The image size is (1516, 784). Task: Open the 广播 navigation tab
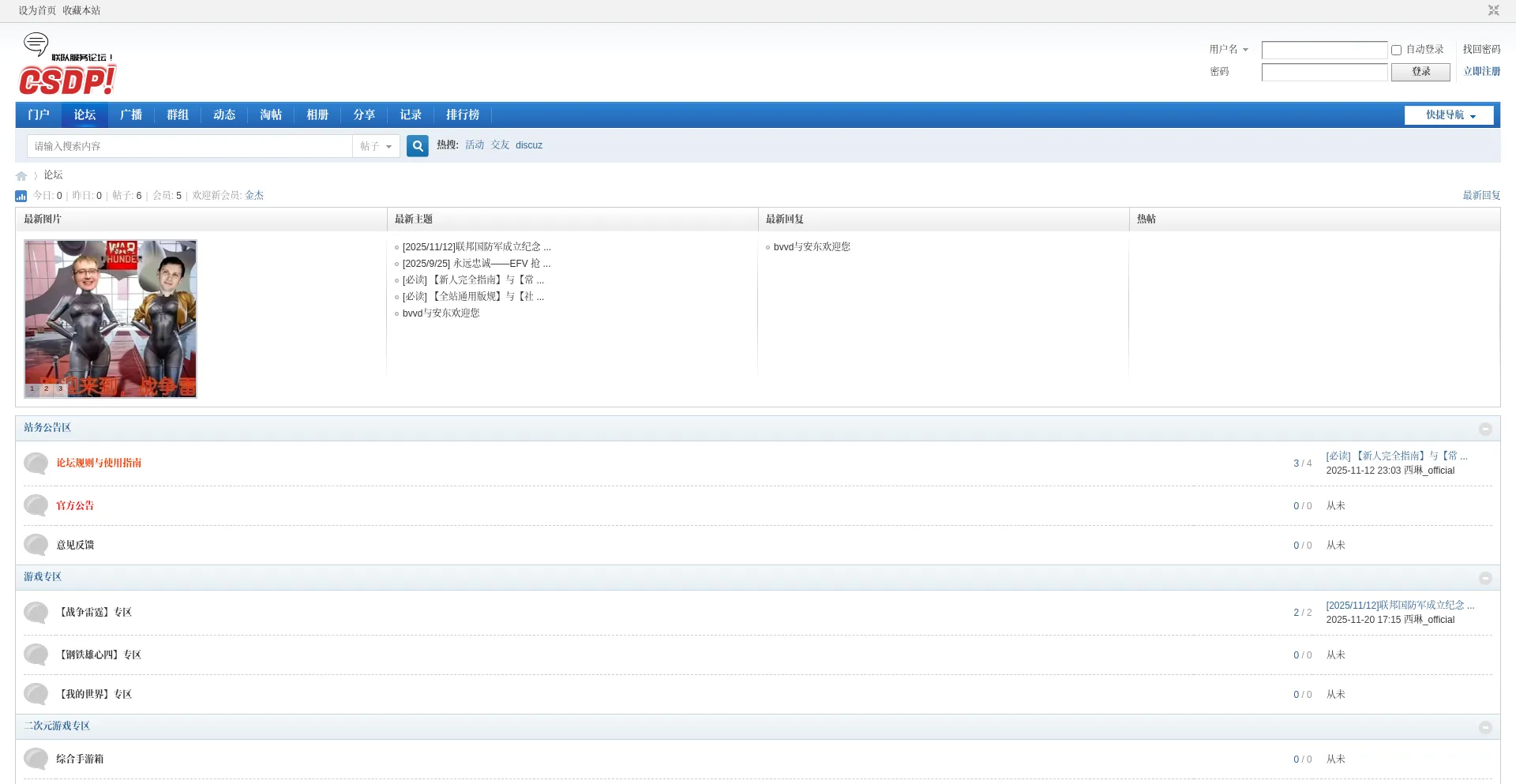pyautogui.click(x=131, y=115)
